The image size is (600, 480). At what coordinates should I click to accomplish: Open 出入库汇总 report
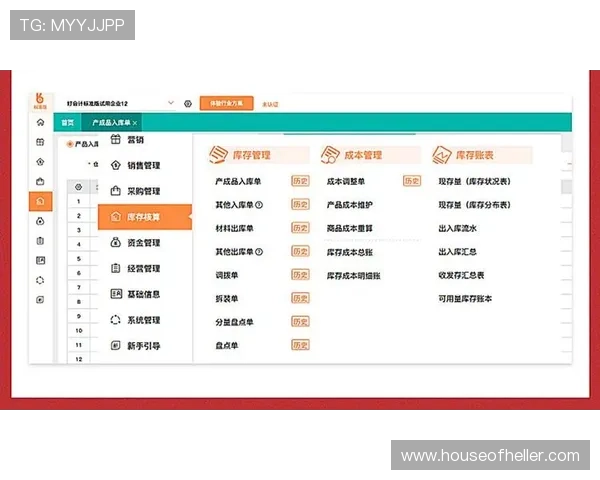(x=457, y=251)
